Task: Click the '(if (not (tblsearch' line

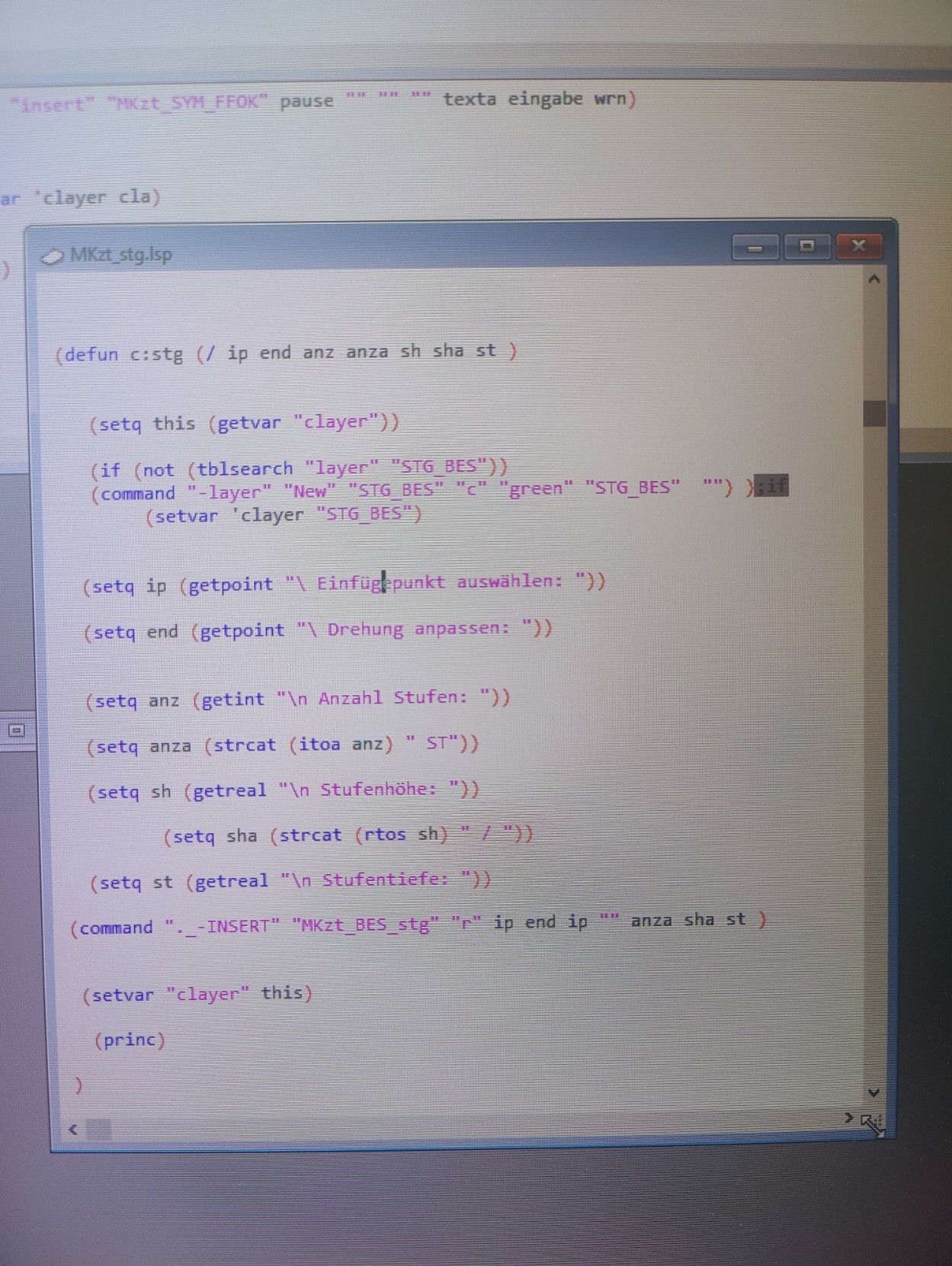Action: pos(299,468)
